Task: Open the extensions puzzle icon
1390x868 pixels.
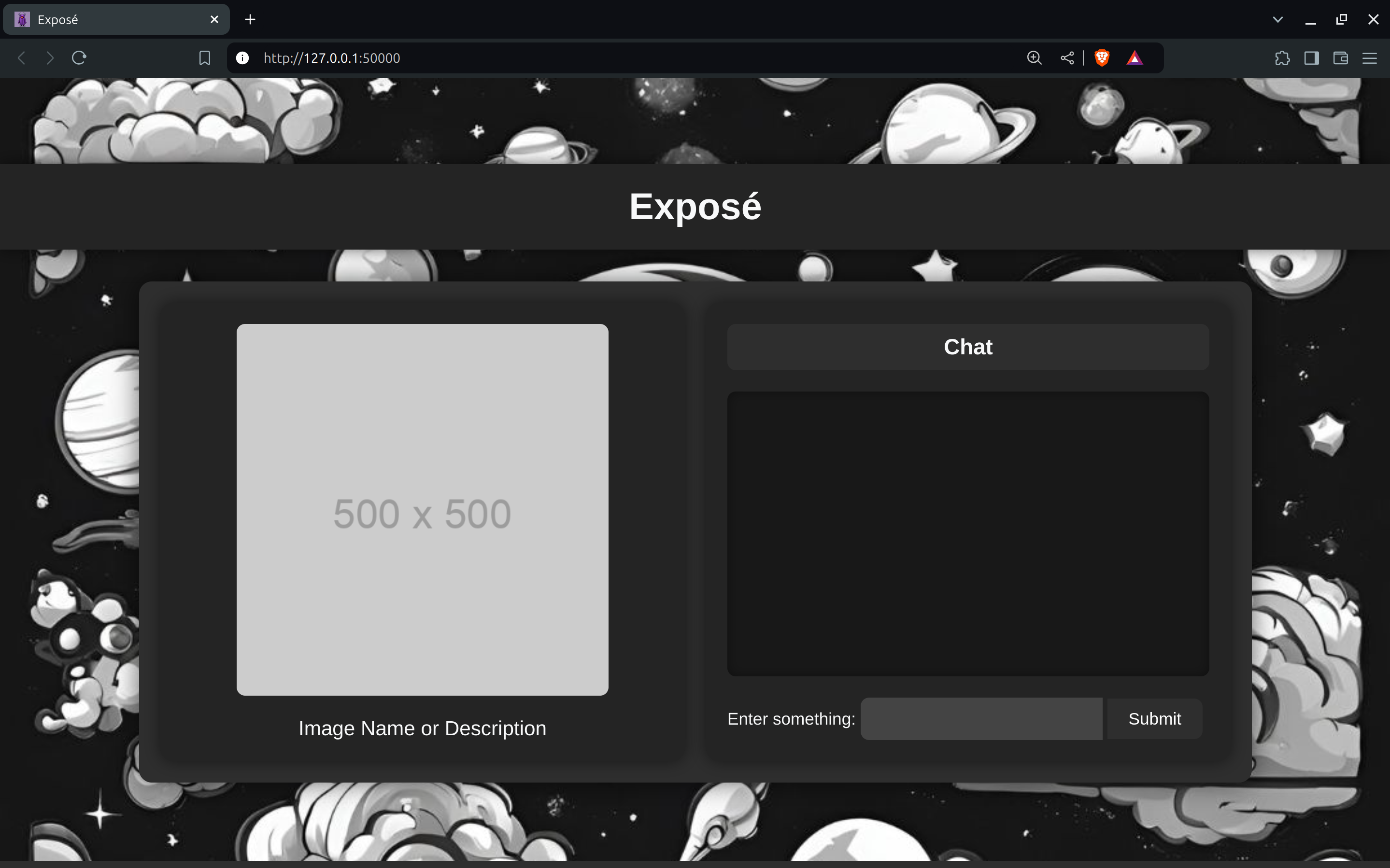Action: click(1282, 58)
